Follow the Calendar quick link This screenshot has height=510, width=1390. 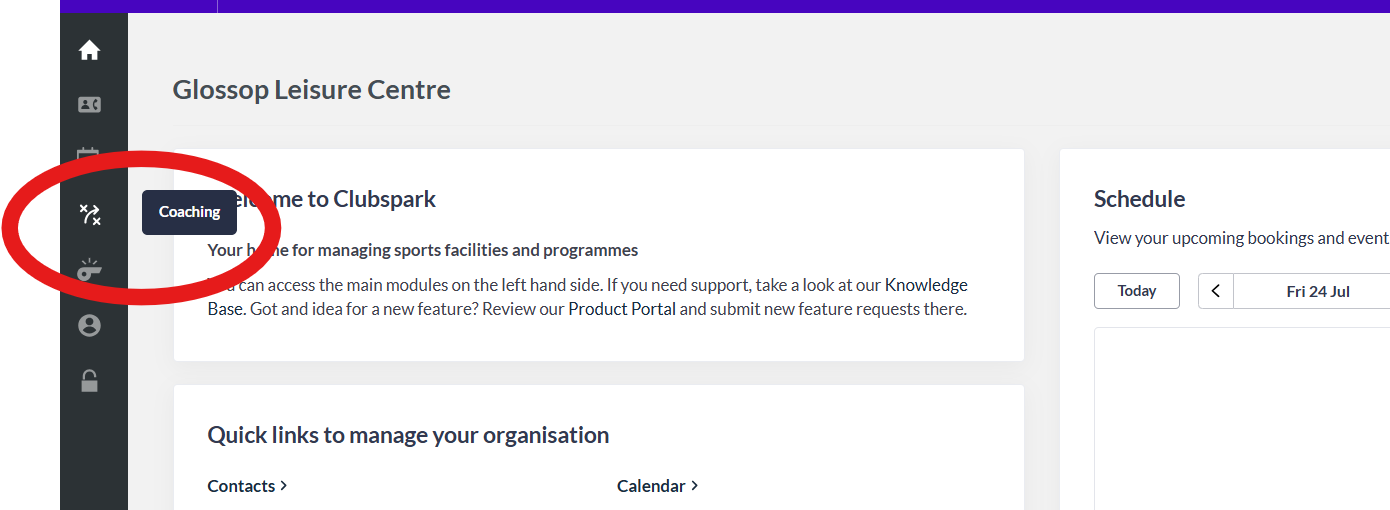pos(651,486)
